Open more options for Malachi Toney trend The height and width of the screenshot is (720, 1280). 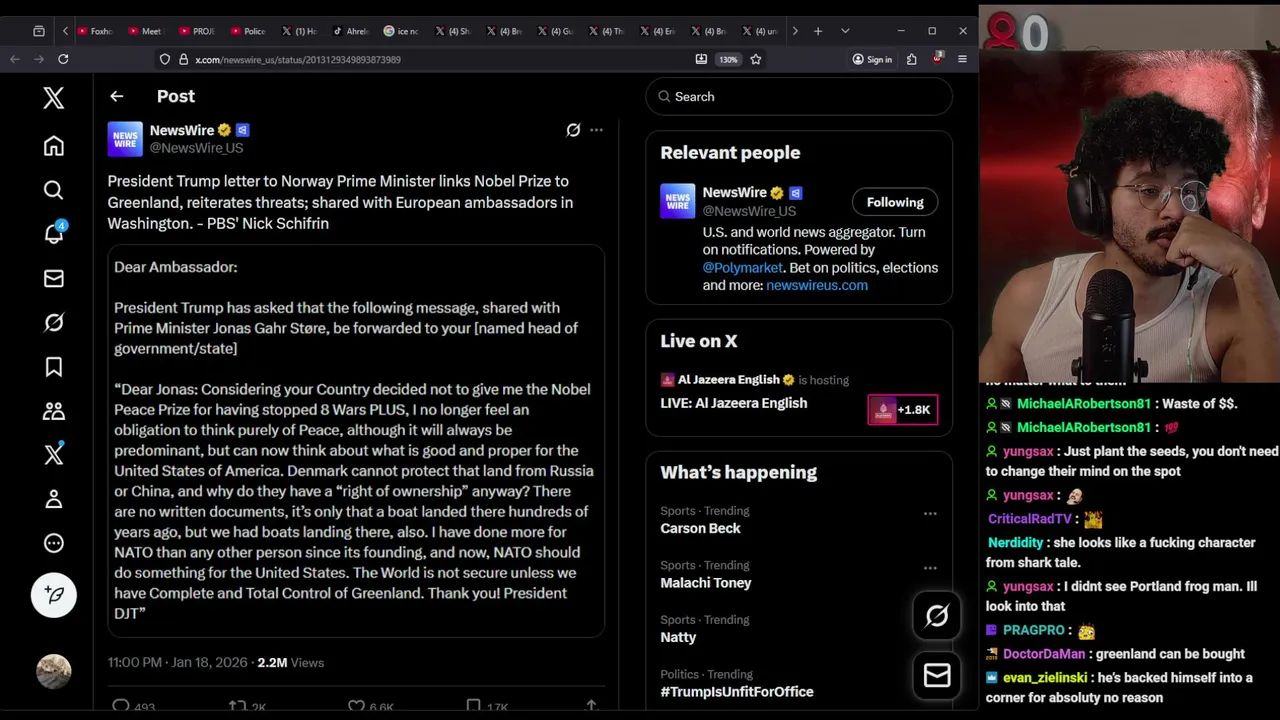[930, 568]
